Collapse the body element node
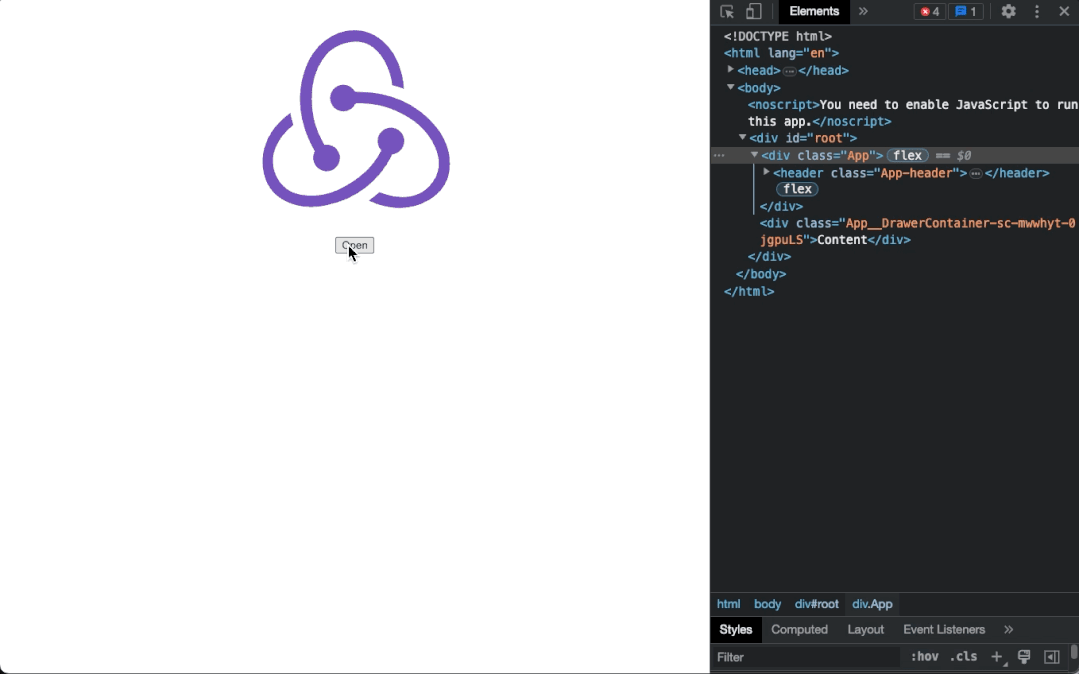 (731, 87)
